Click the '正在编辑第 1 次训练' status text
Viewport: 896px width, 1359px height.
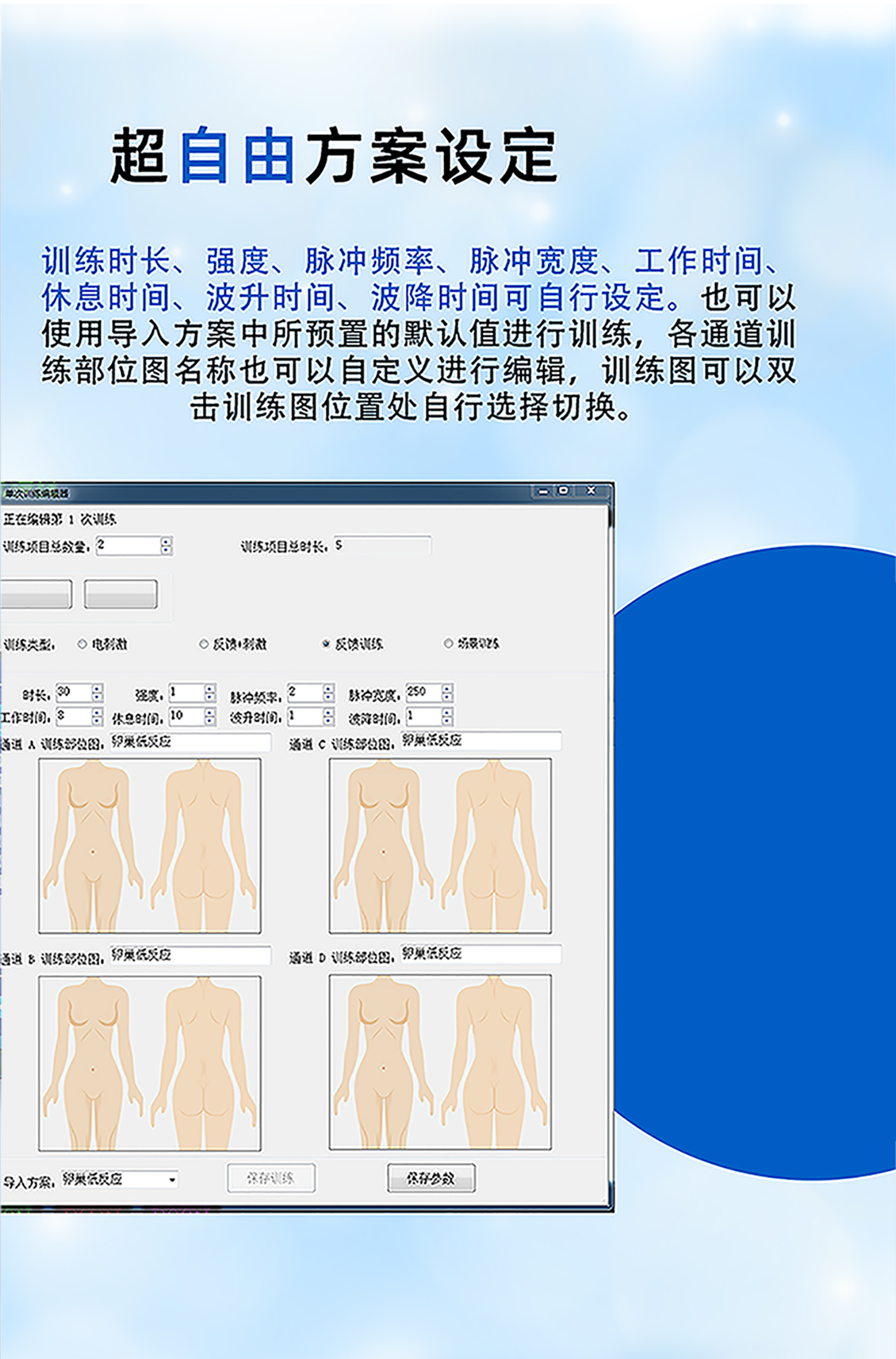point(60,520)
